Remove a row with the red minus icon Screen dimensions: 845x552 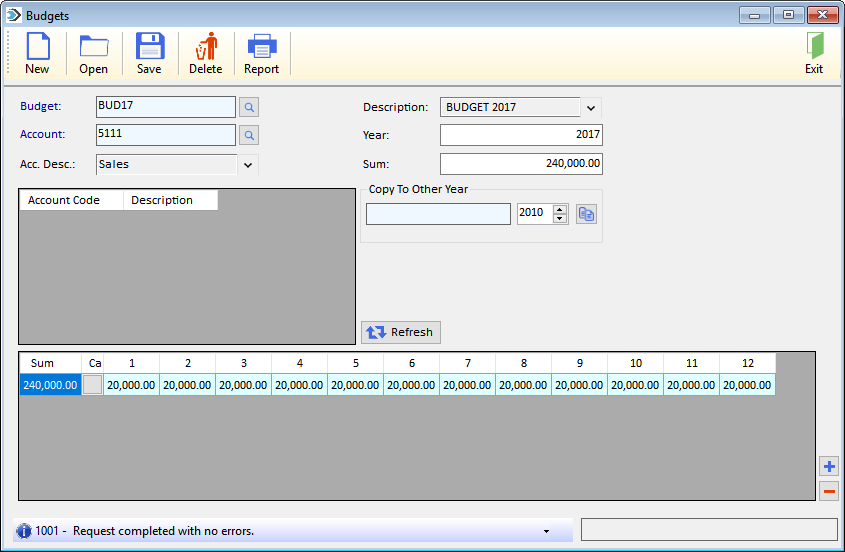tap(829, 491)
